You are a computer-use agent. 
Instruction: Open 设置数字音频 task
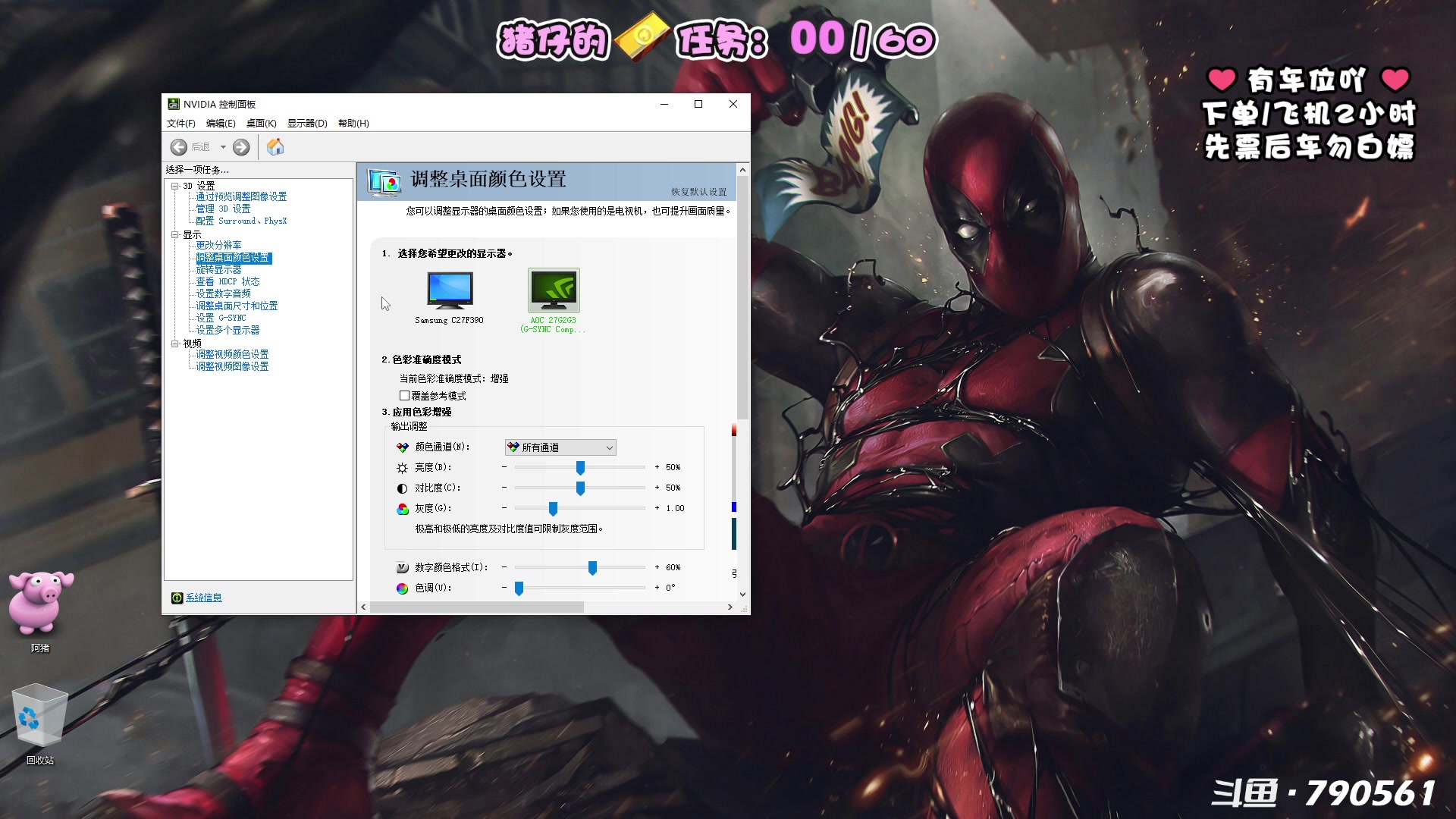point(223,293)
